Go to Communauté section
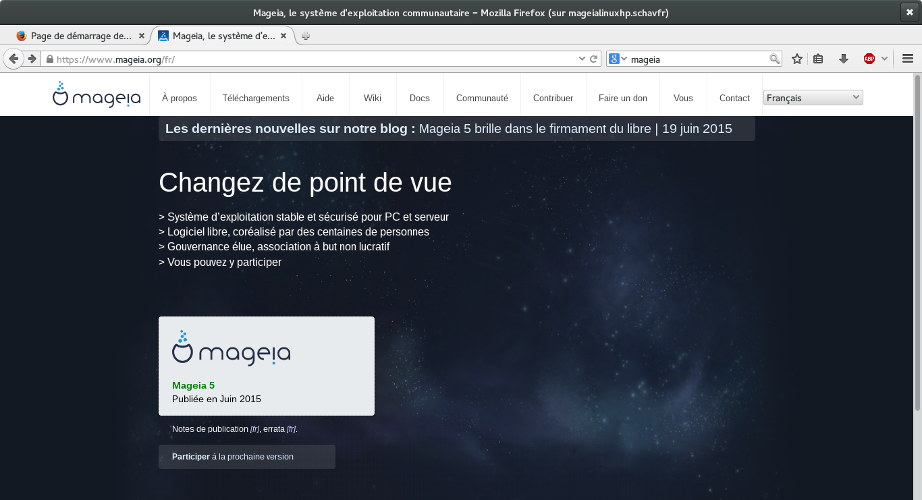This screenshot has width=922, height=500. (482, 98)
